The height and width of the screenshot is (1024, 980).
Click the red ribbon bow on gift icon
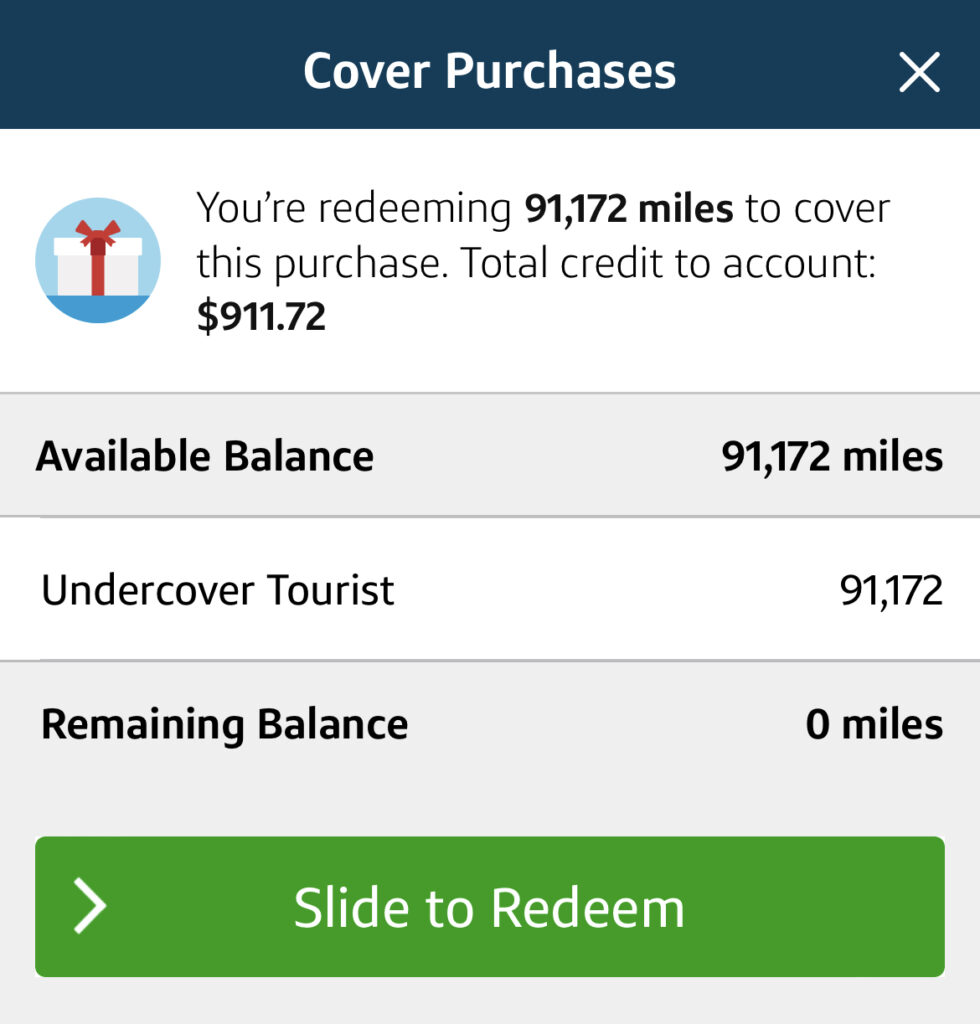coord(98,235)
